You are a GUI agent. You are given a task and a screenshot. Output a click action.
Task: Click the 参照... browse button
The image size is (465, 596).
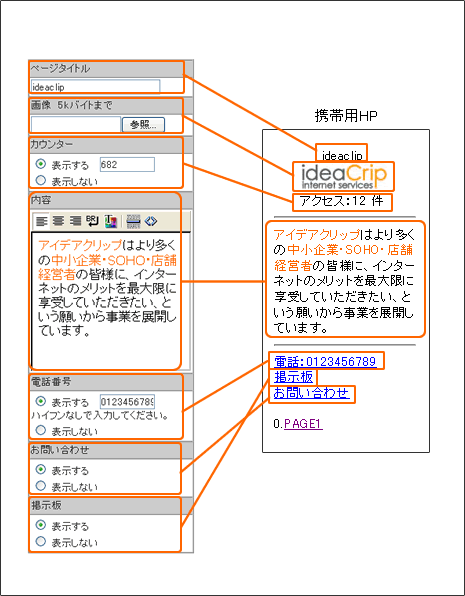(x=143, y=124)
